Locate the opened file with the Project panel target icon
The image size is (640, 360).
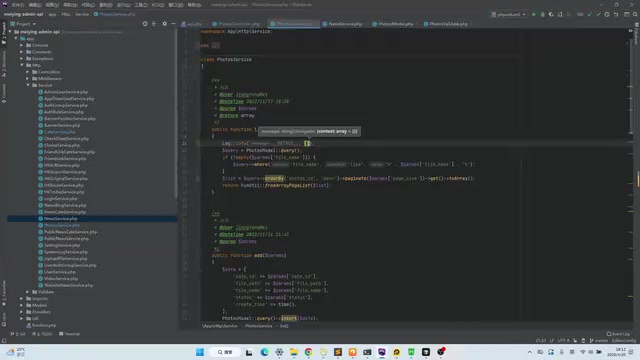pyautogui.click(x=145, y=24)
